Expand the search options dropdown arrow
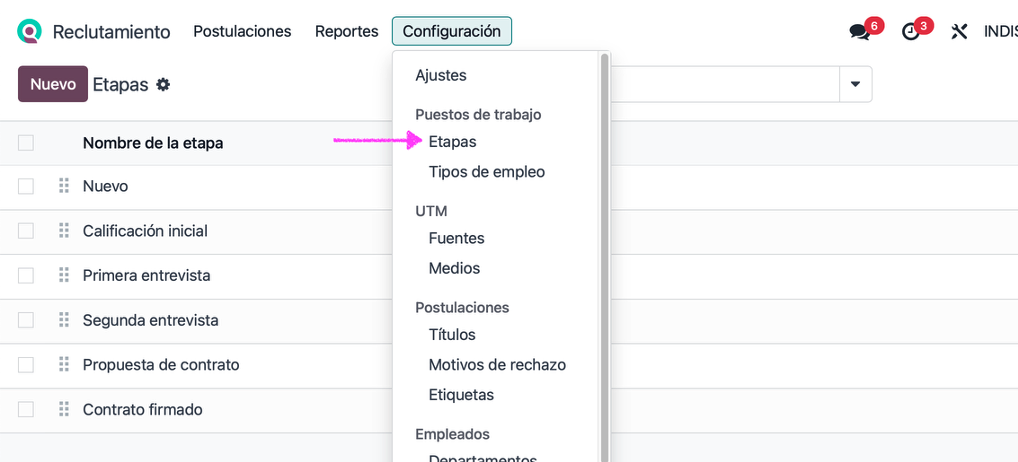This screenshot has width=1018, height=462. (855, 85)
